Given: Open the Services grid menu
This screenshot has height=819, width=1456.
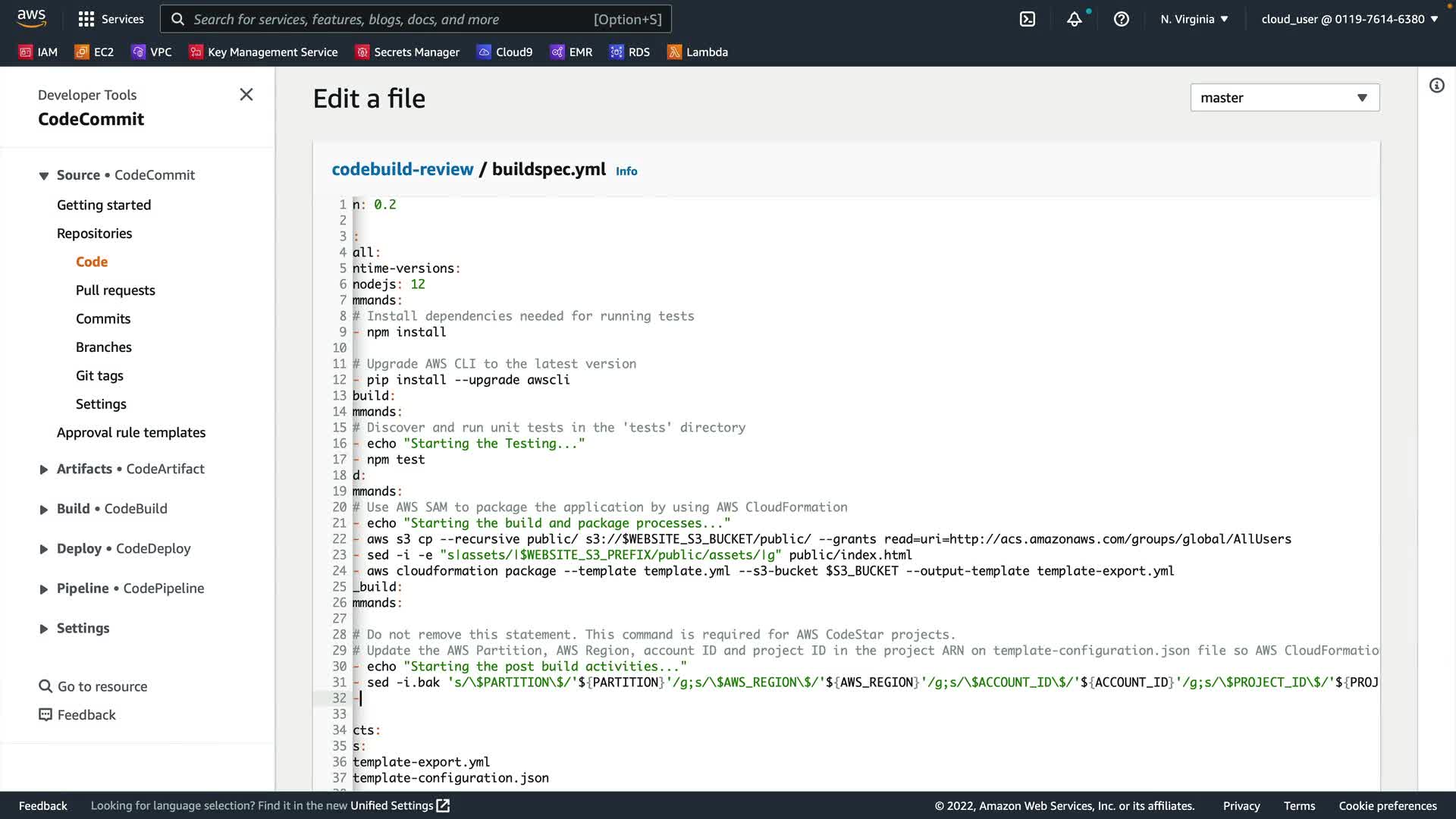Looking at the screenshot, I should coord(111,19).
